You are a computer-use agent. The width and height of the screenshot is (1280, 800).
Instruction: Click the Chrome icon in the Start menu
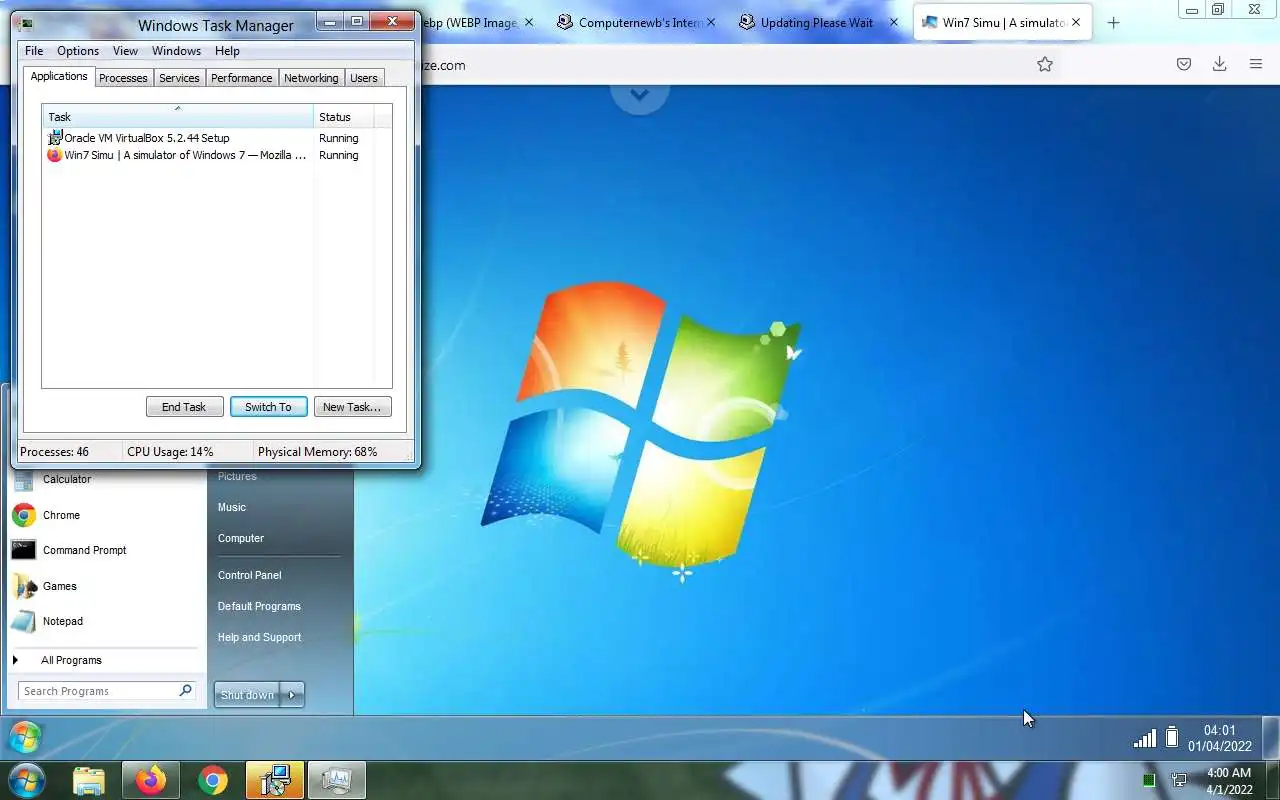(24, 515)
